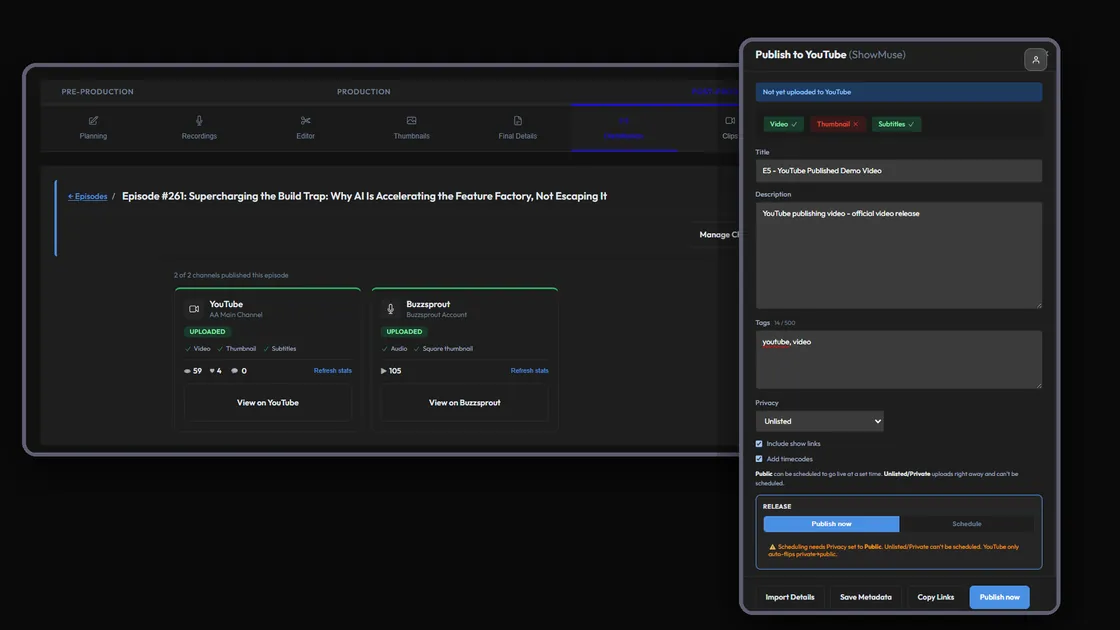Select Publish now release option
1120x630 pixels.
(x=831, y=524)
